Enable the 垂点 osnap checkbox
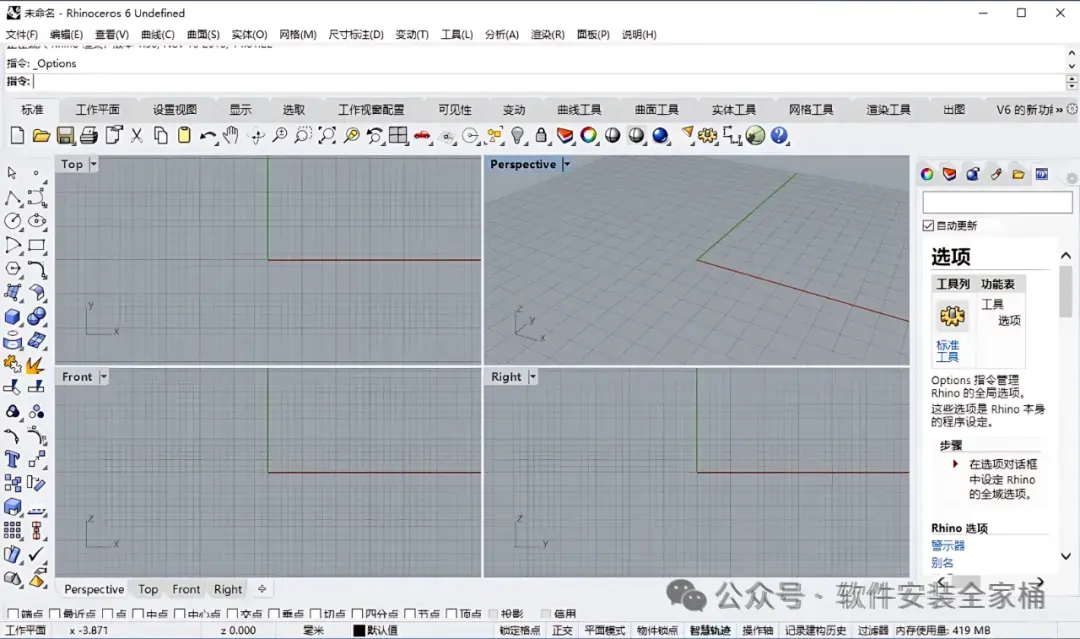The image size is (1080, 639). pos(274,614)
